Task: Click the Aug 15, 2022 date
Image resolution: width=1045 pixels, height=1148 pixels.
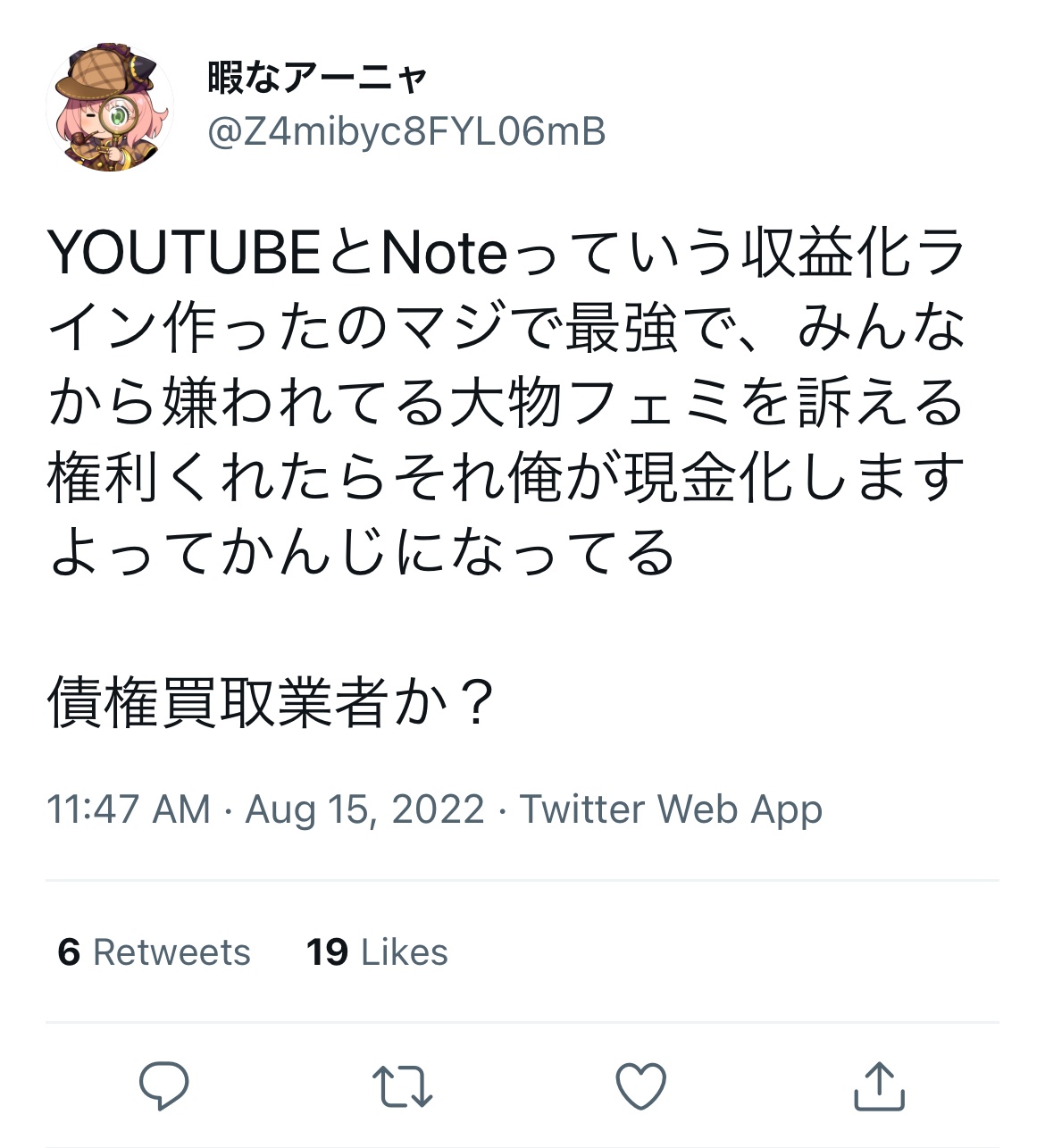Action: pyautogui.click(x=364, y=809)
